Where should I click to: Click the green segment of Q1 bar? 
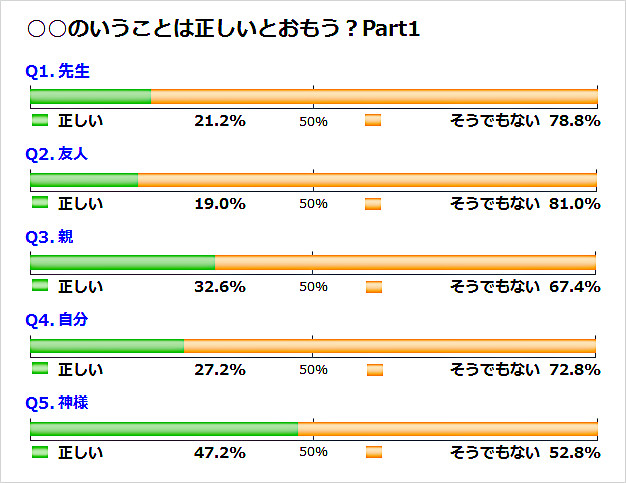point(91,97)
